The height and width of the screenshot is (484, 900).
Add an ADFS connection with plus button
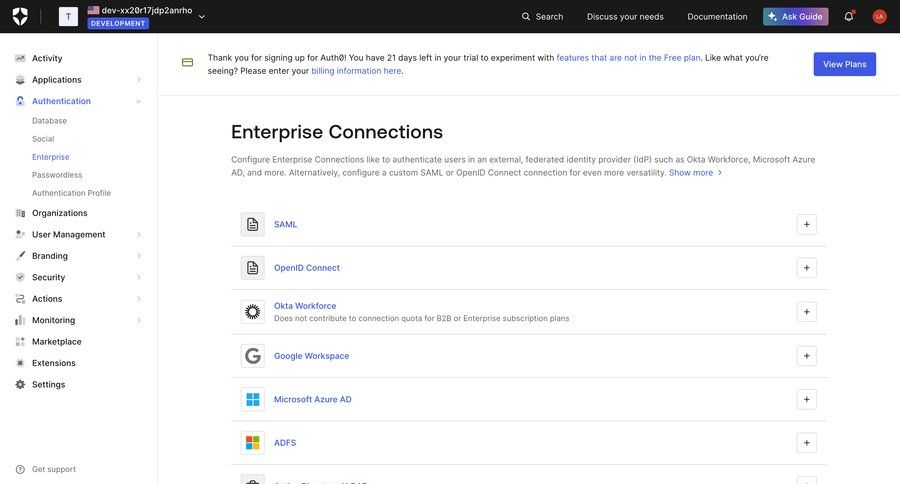pyautogui.click(x=806, y=443)
